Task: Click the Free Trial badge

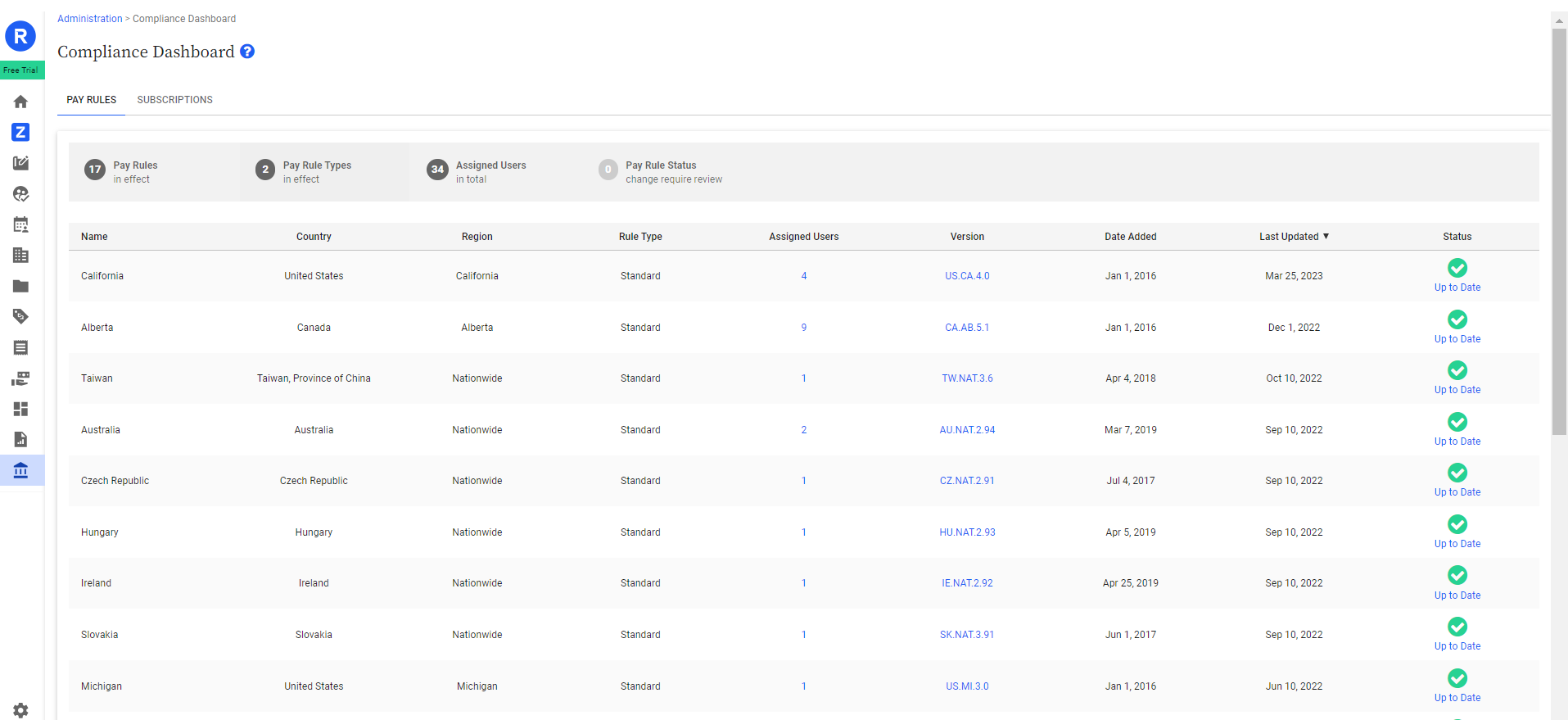Action: point(21,70)
